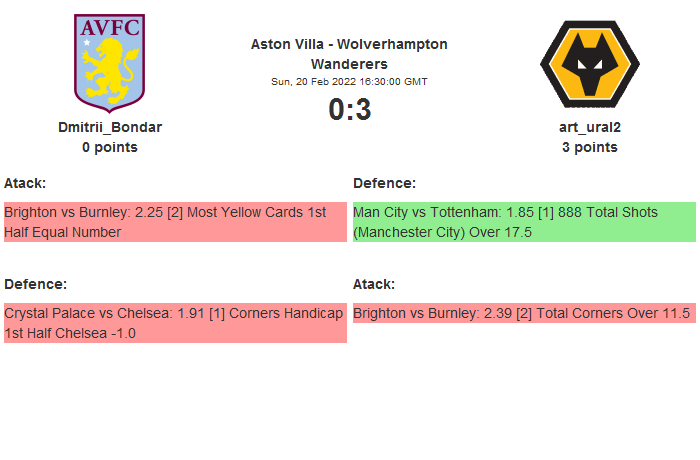Click the Defence heading above the Crystal Palace bet

(36, 284)
